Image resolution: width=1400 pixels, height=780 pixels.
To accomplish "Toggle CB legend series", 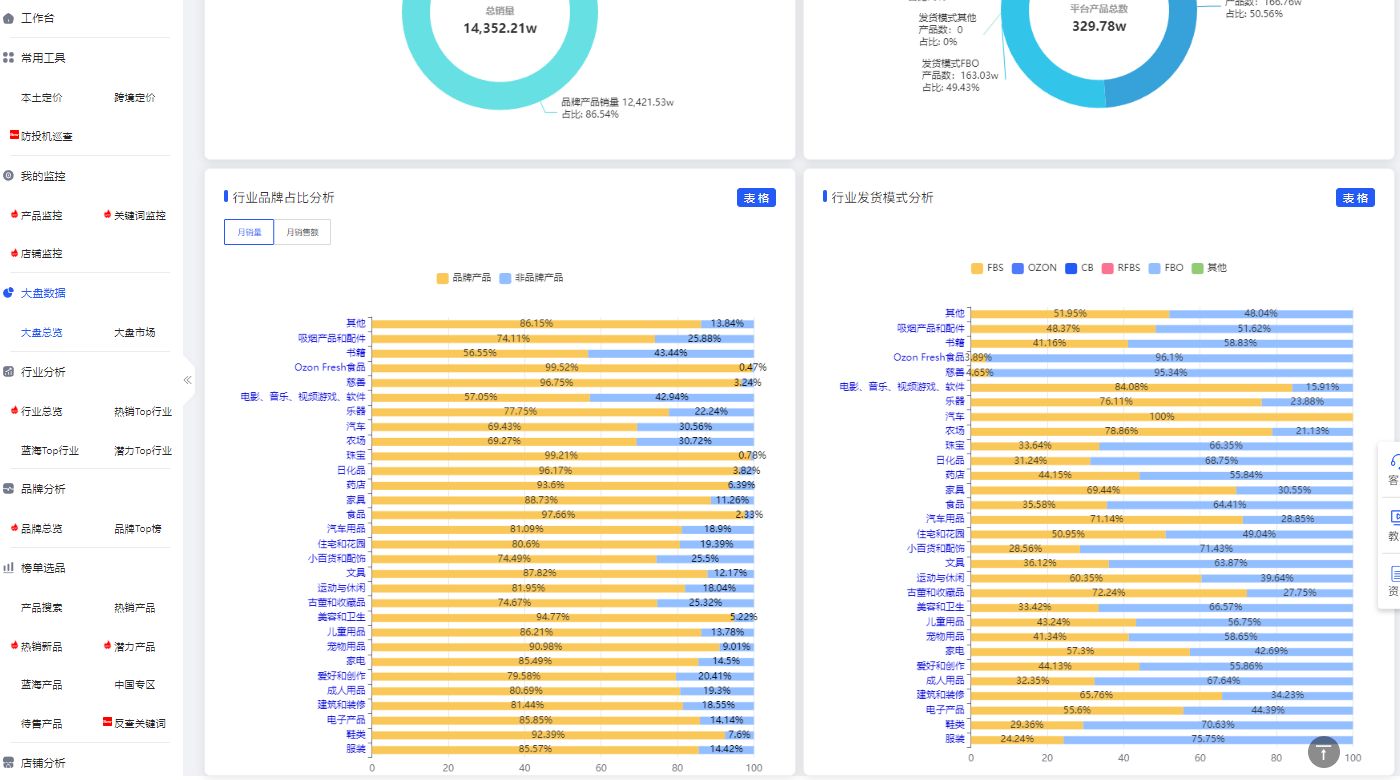I will pyautogui.click(x=1080, y=268).
